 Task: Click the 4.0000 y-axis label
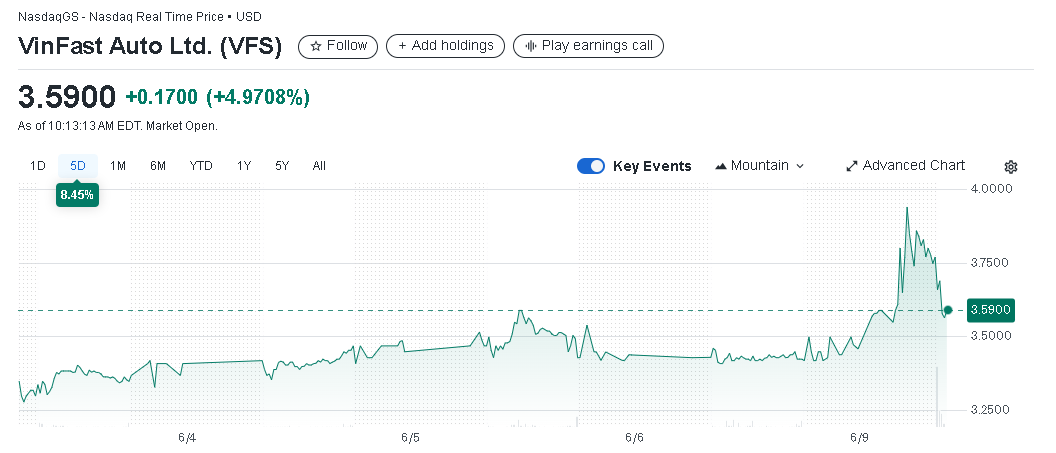pos(991,189)
